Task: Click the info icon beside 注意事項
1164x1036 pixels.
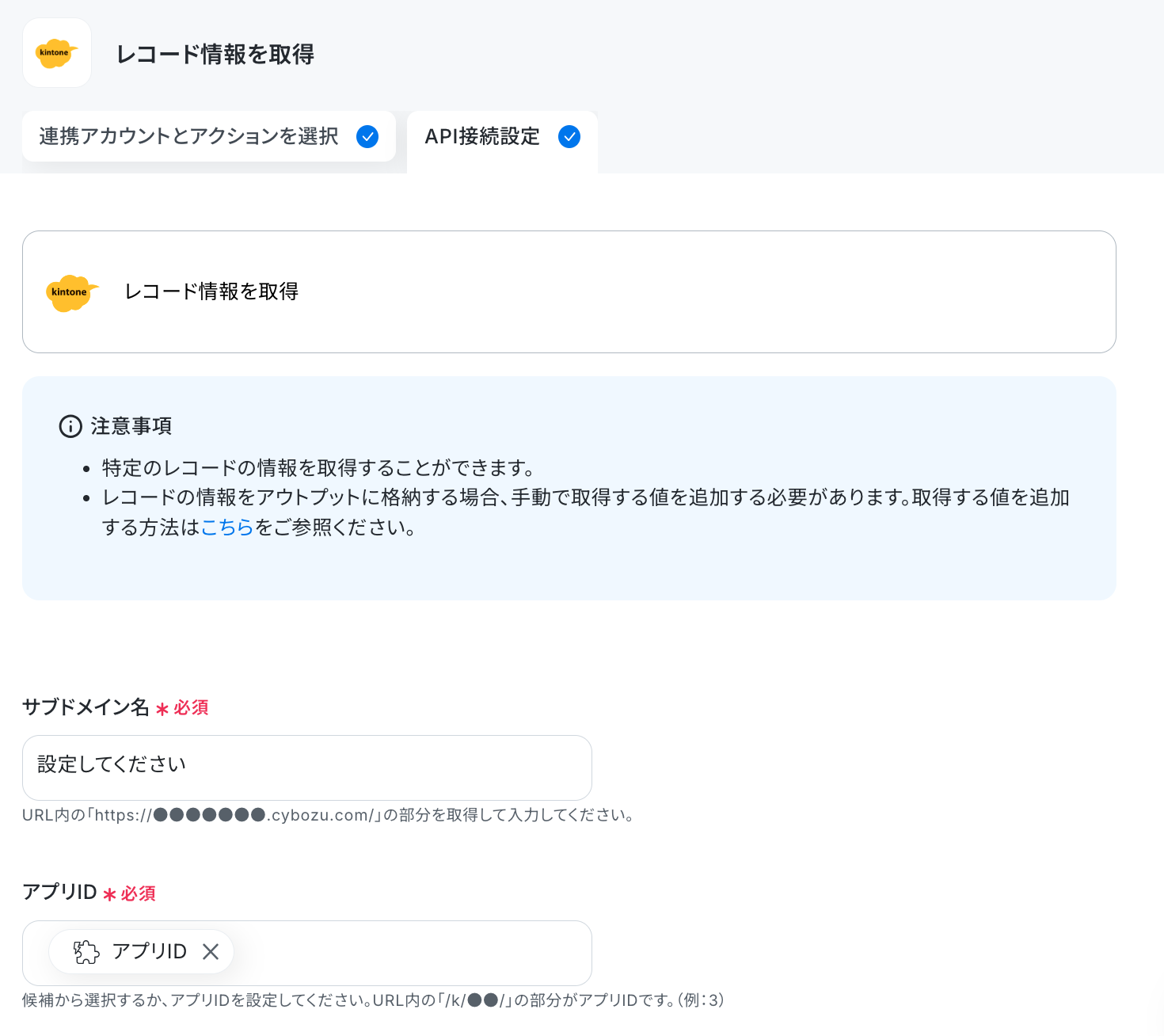Action: coord(70,426)
